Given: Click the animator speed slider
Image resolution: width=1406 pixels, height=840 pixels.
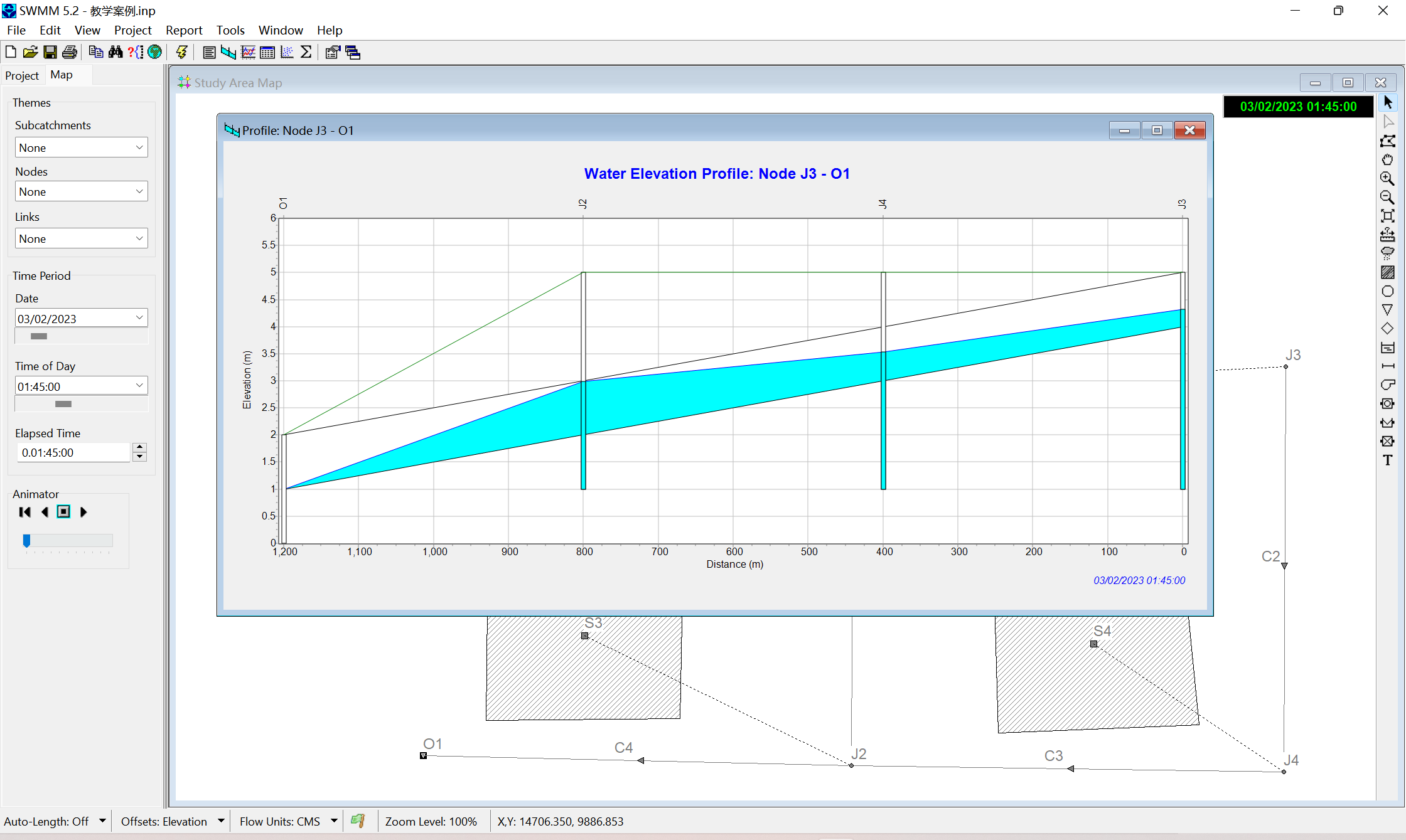Looking at the screenshot, I should (68, 540).
